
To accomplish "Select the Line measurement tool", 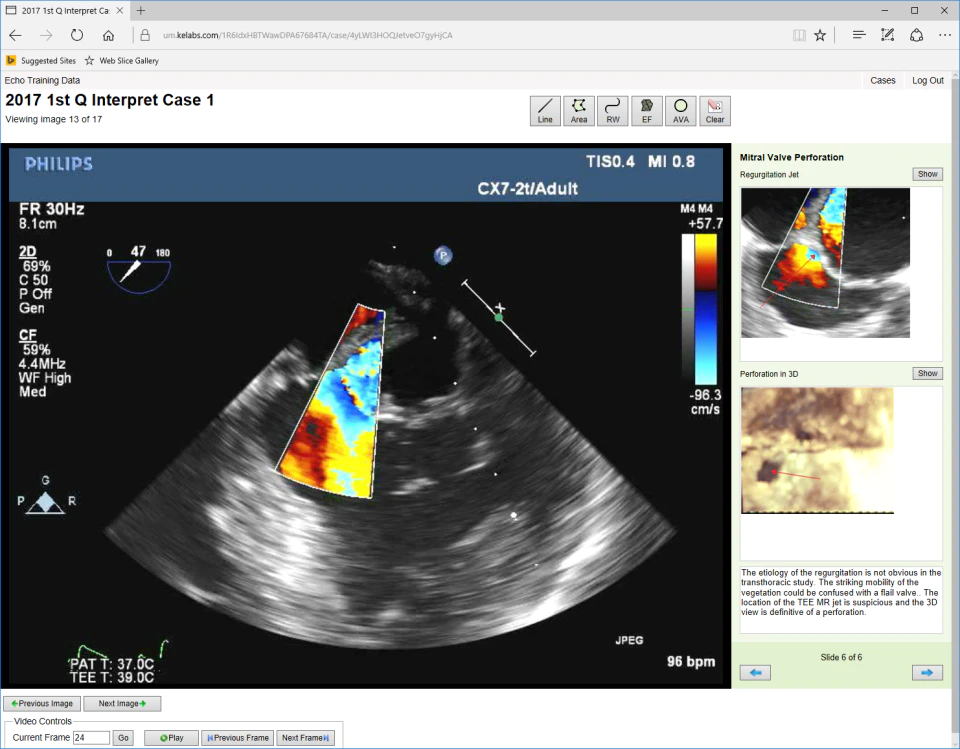I will pos(545,111).
